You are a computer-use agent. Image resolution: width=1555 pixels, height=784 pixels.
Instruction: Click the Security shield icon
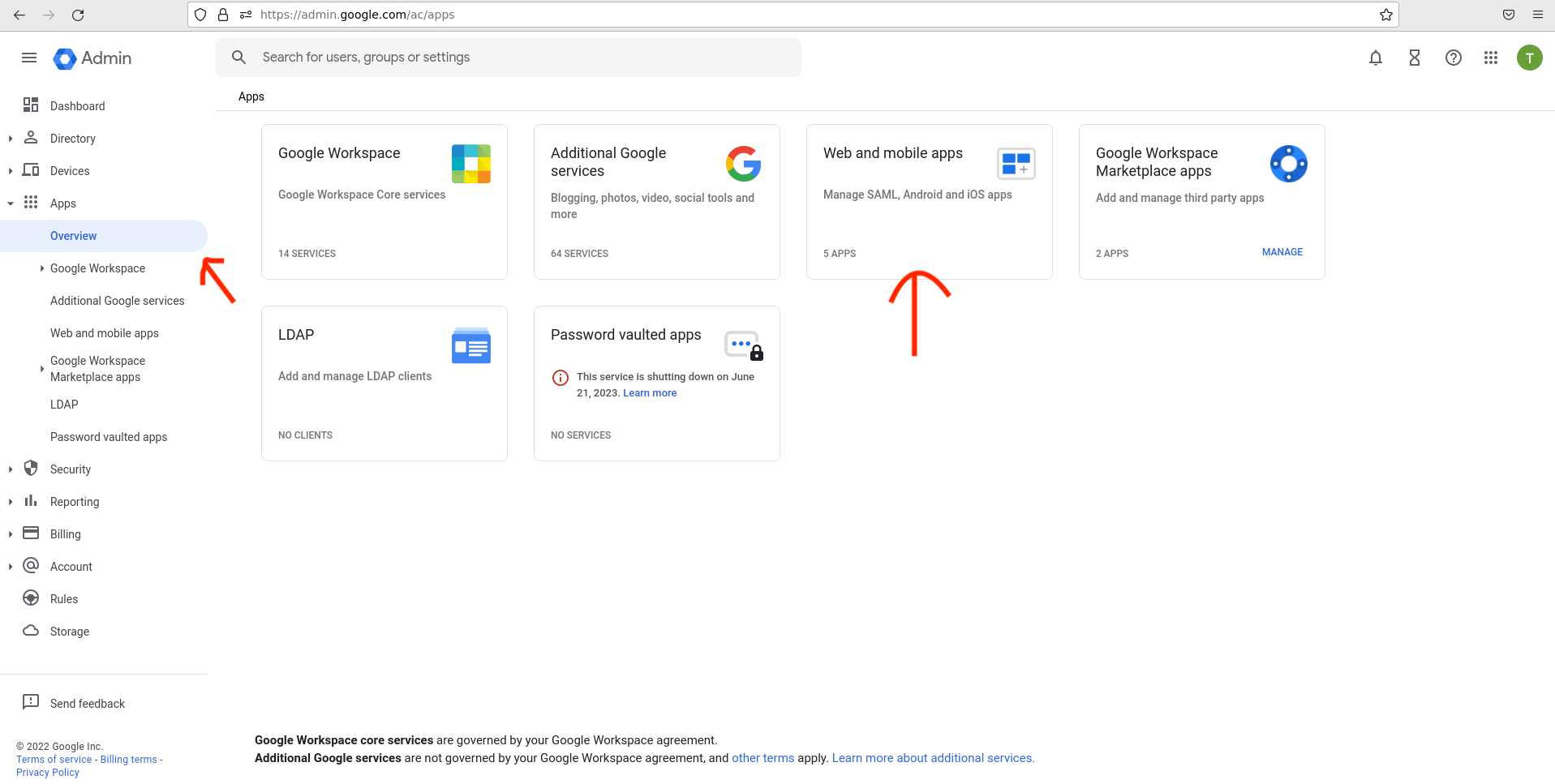pos(31,468)
